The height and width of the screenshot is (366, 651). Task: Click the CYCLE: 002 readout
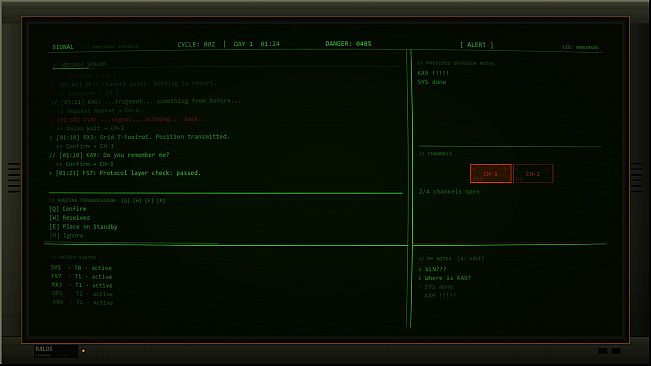[196, 44]
